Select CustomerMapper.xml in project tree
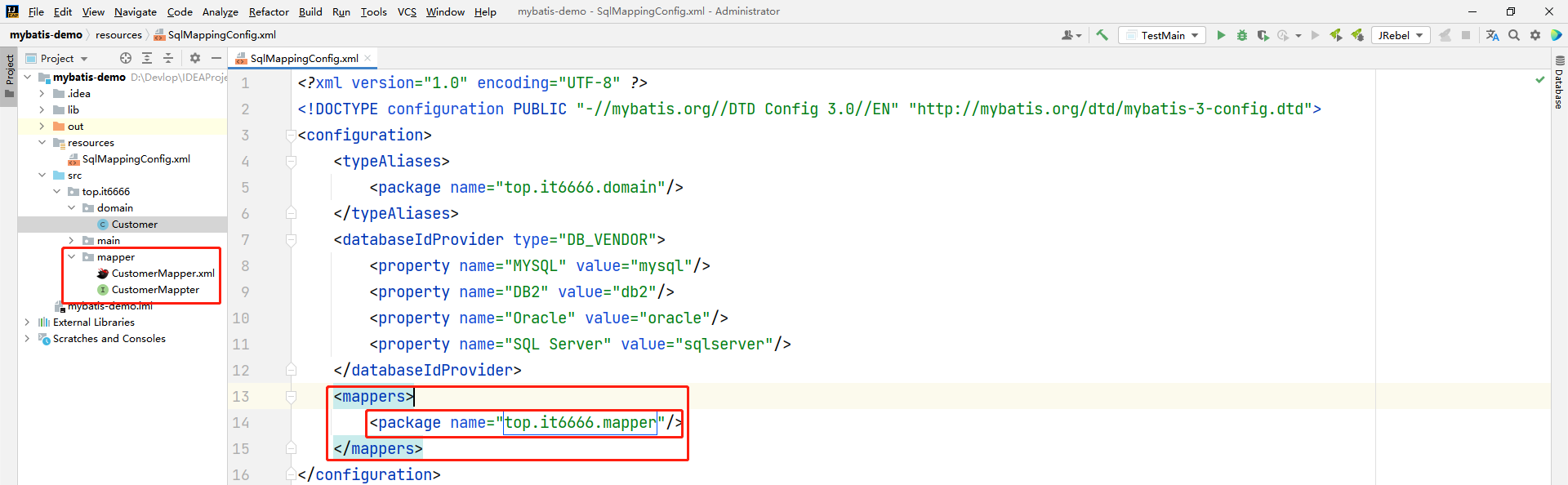 pos(156,274)
